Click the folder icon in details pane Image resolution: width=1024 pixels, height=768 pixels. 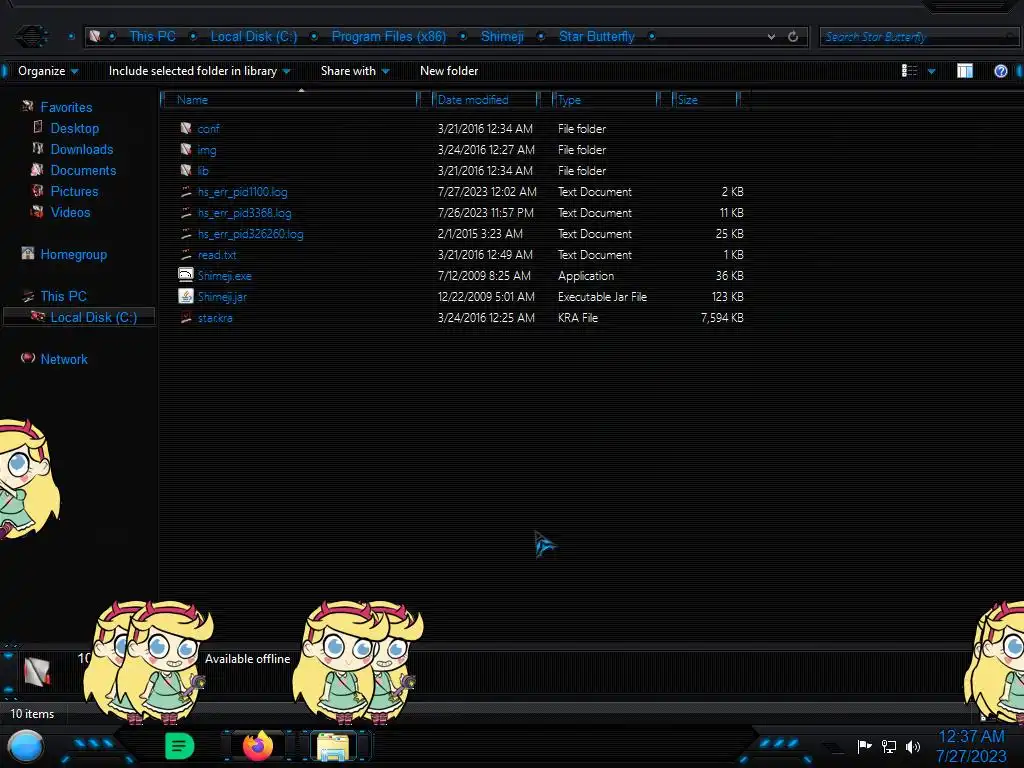pyautogui.click(x=37, y=671)
